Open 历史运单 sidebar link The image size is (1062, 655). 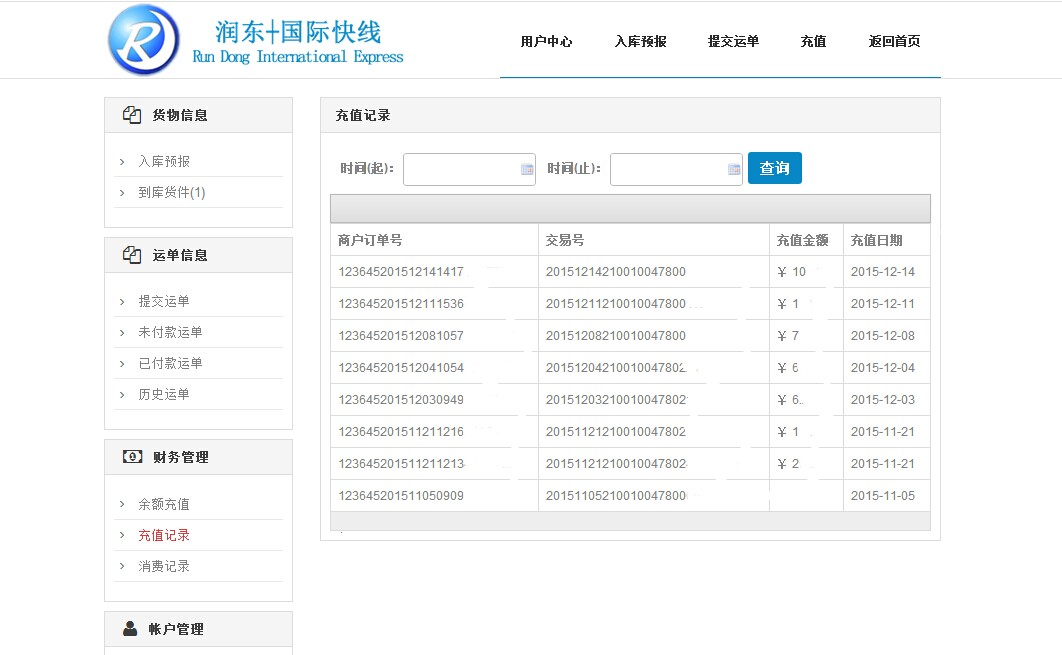pos(164,394)
